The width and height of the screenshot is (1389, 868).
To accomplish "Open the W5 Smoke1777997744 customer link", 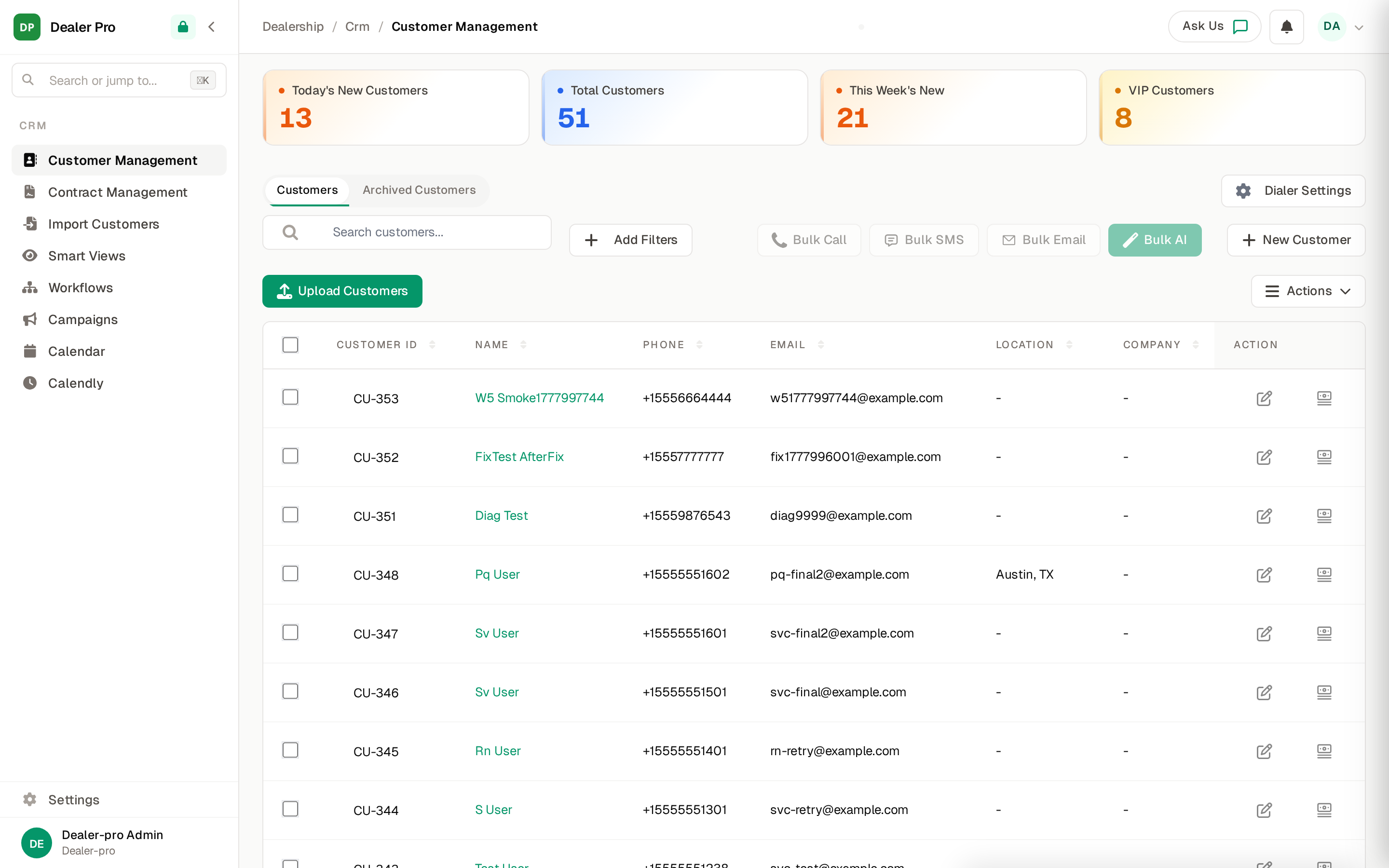I will (x=539, y=398).
